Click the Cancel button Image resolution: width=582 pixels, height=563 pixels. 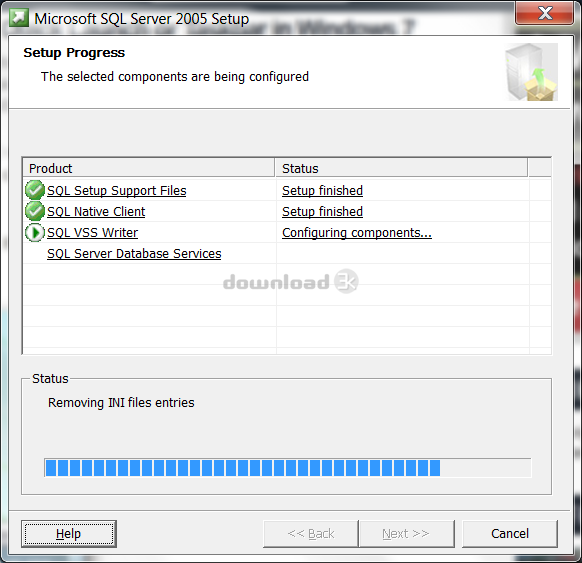(510, 534)
